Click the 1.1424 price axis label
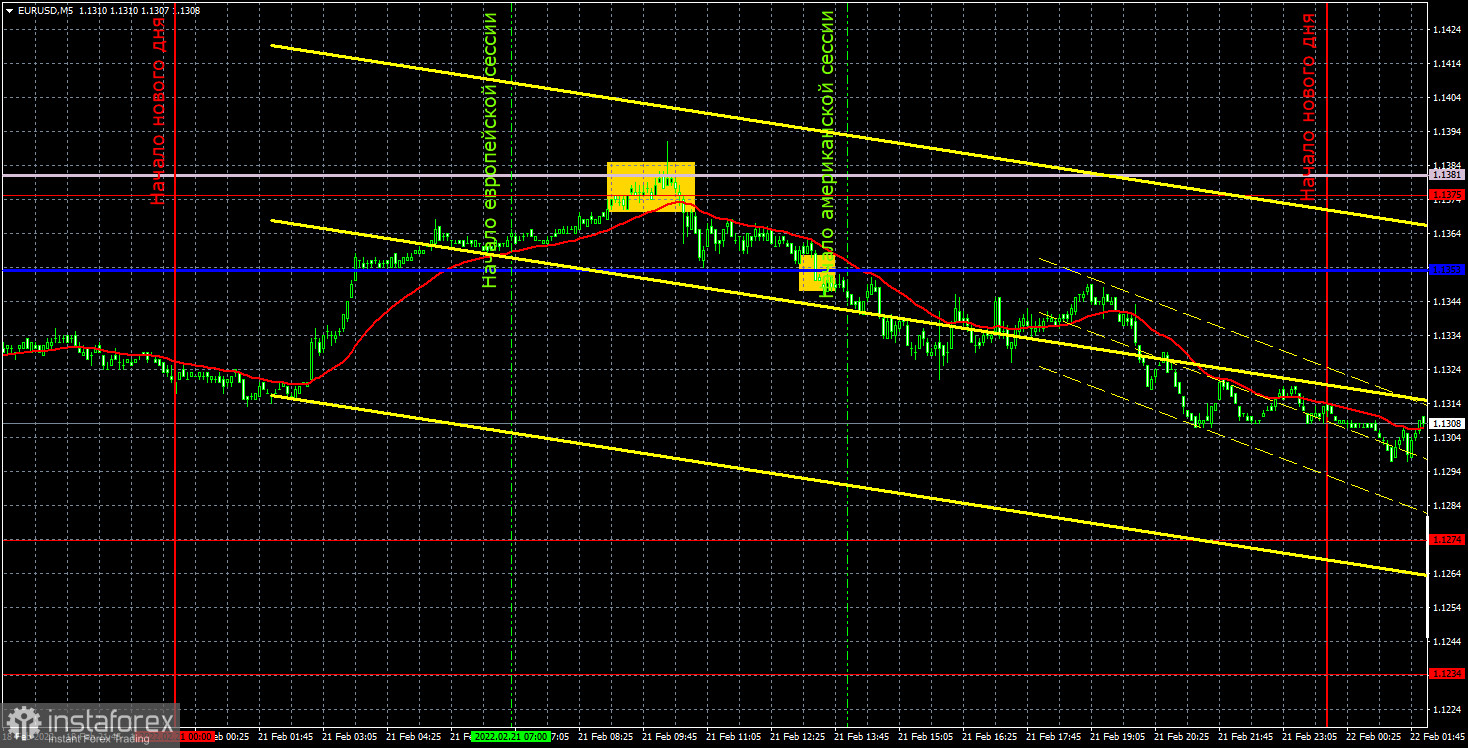 (1447, 30)
